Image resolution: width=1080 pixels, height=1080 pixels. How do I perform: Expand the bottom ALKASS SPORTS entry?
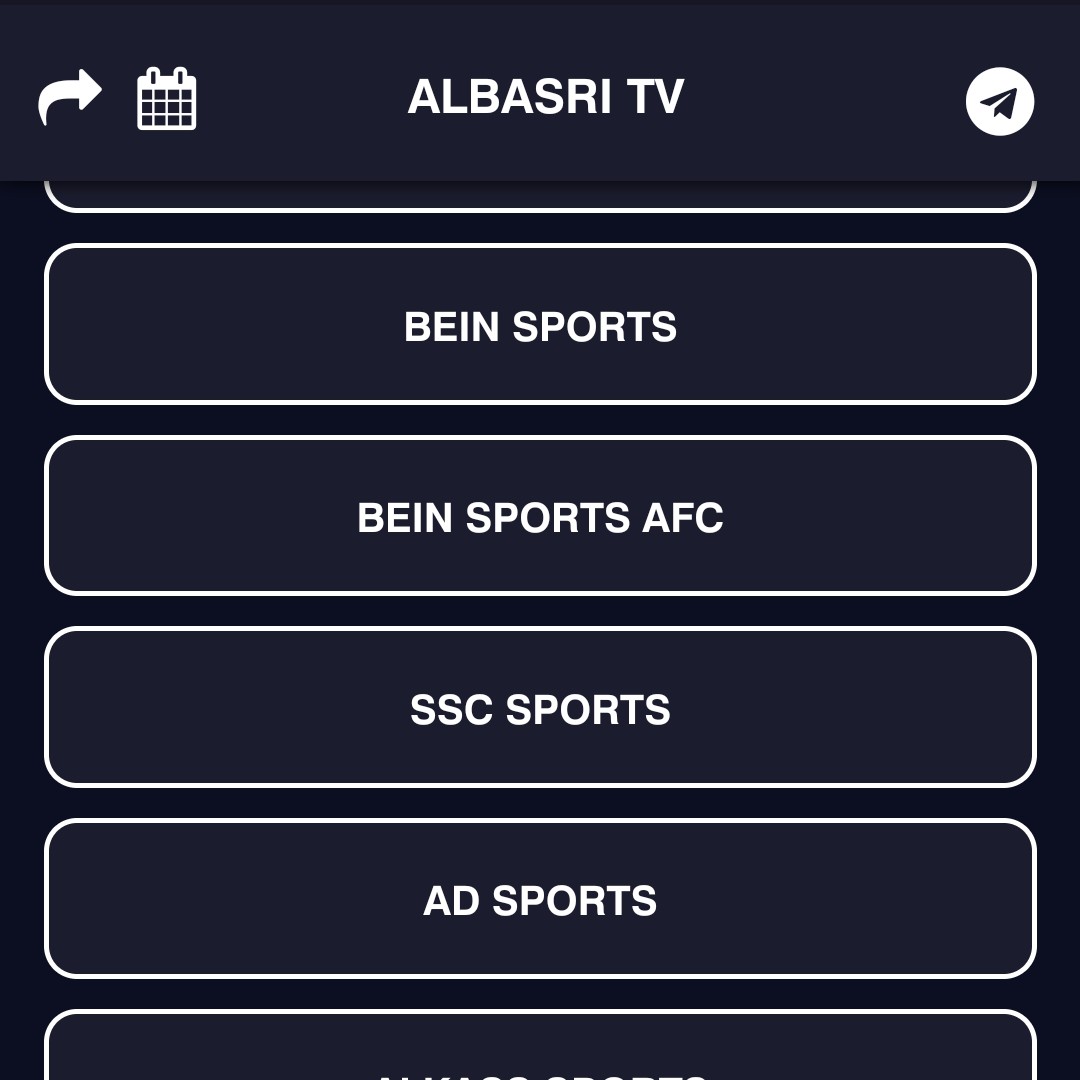(540, 1045)
